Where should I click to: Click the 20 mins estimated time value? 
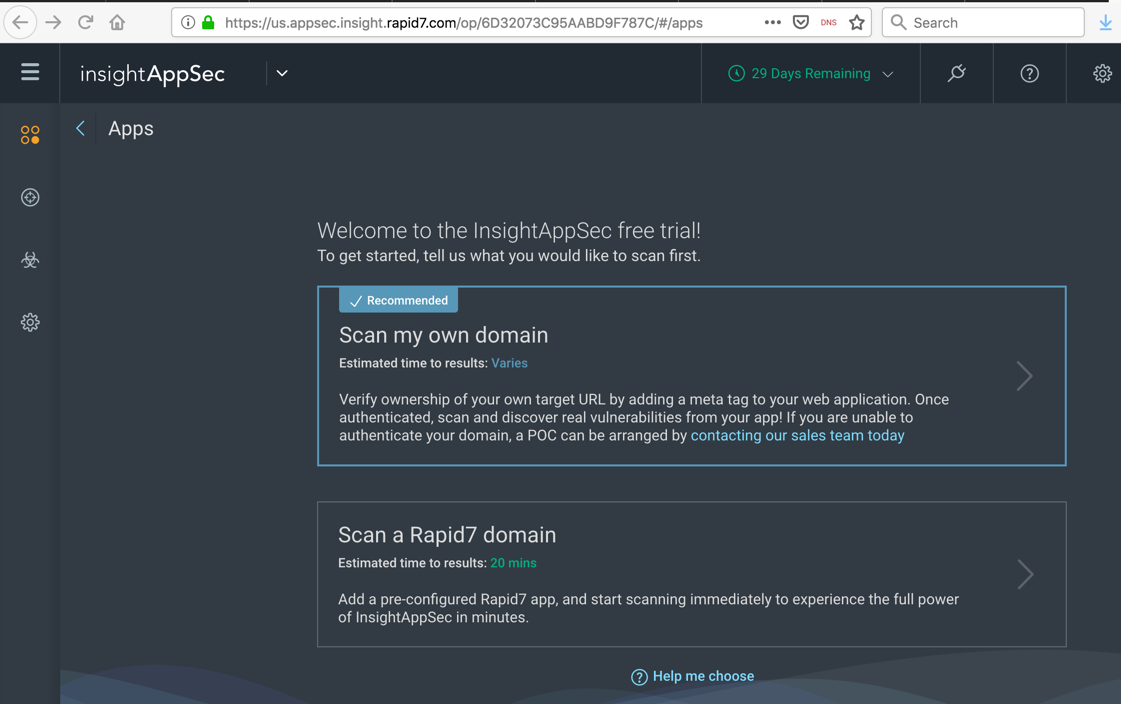click(513, 563)
